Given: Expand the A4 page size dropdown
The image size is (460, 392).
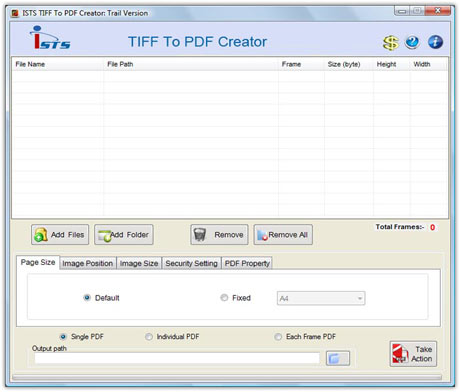Looking at the screenshot, I should tap(321, 298).
